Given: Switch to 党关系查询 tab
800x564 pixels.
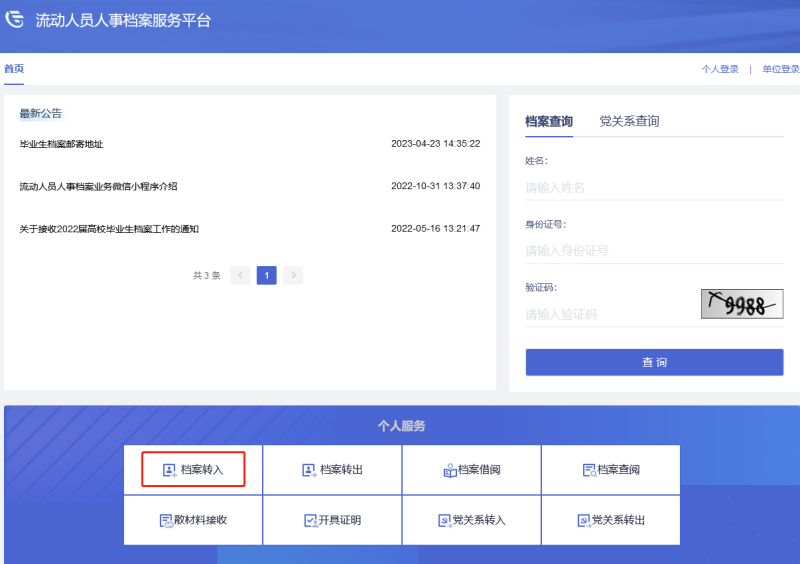Looking at the screenshot, I should tap(629, 121).
